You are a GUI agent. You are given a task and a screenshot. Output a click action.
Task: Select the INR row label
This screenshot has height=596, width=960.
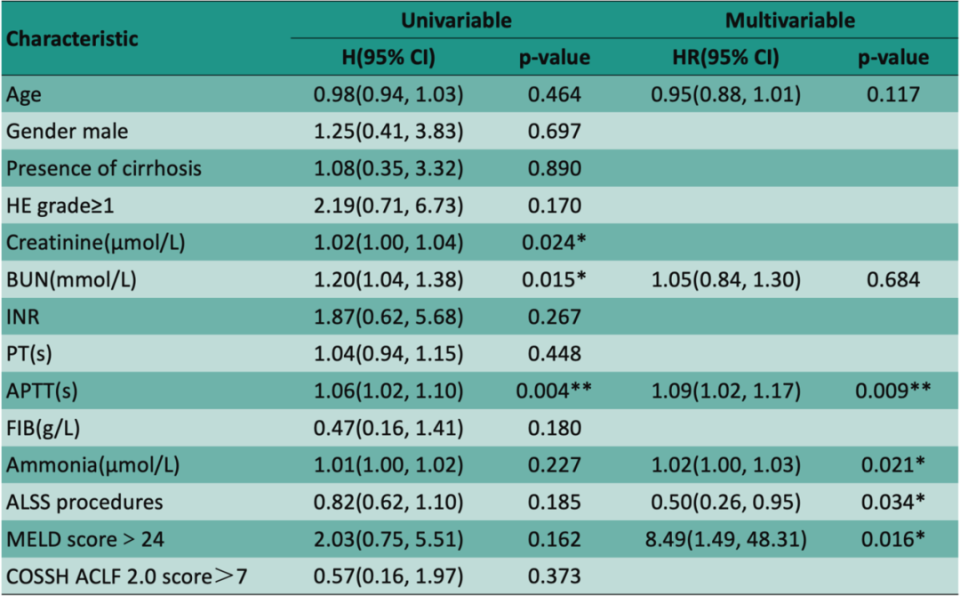pos(22,317)
